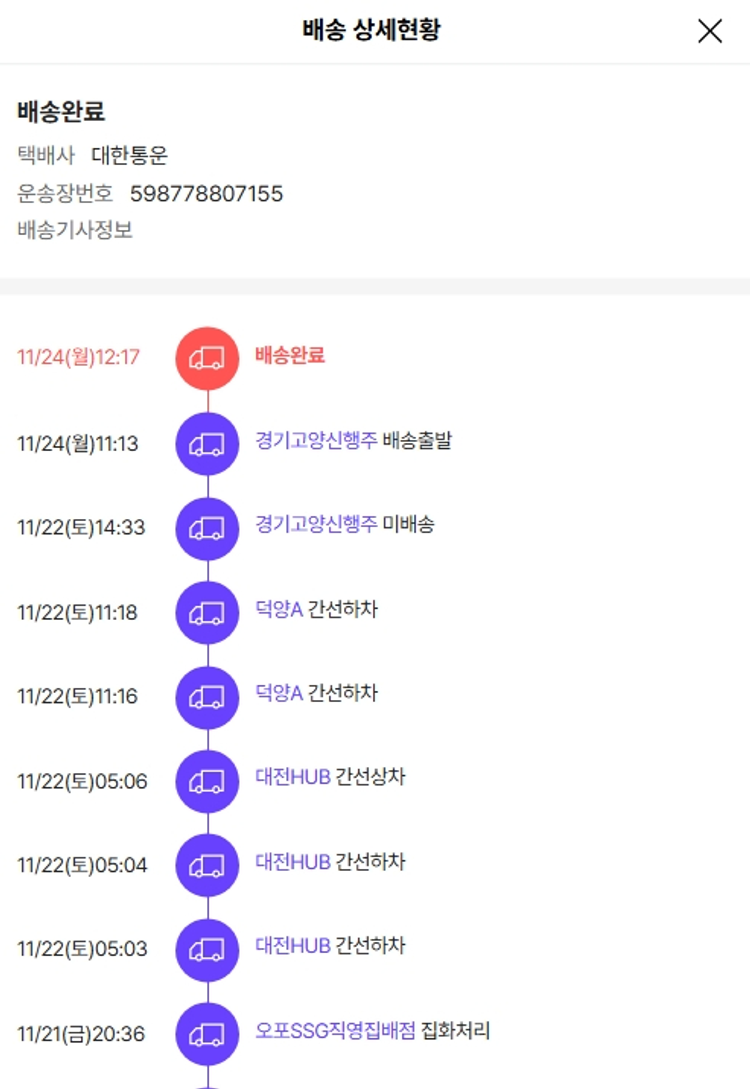Click 대전HUB link at 05:04 entry
This screenshot has height=1089, width=750.
[x=293, y=861]
